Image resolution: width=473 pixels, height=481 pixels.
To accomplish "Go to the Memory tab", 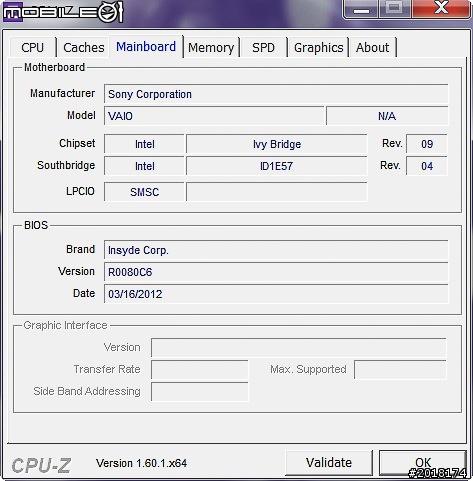I will point(211,47).
